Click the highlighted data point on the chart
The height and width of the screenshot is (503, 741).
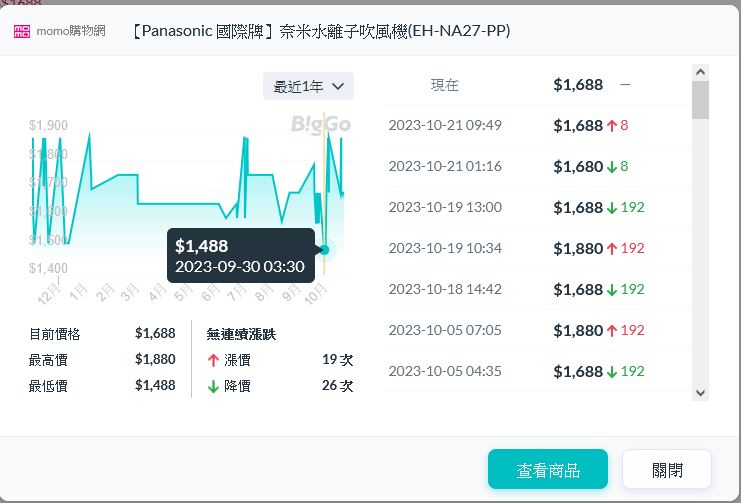coord(324,249)
